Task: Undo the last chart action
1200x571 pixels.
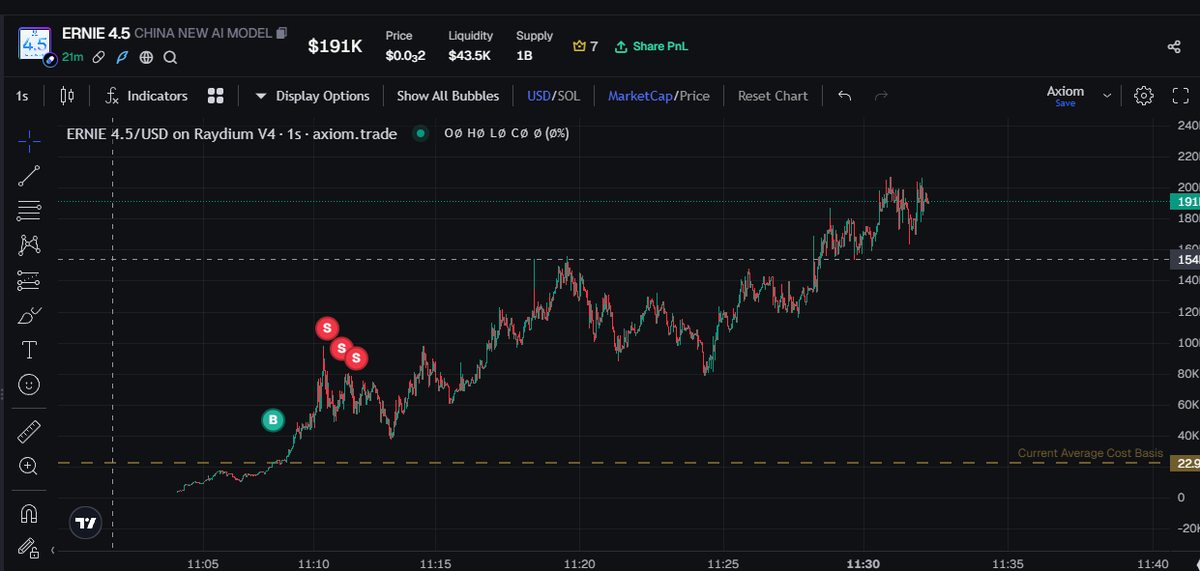Action: tap(845, 96)
